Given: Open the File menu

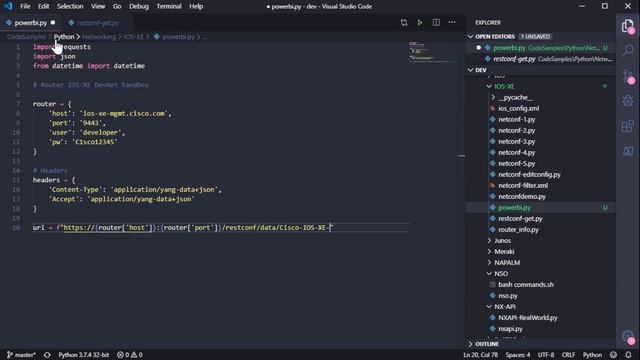Looking at the screenshot, I should click(x=25, y=6).
